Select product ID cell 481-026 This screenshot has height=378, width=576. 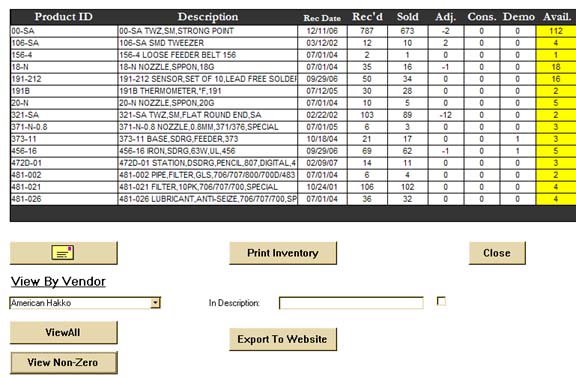[64, 199]
